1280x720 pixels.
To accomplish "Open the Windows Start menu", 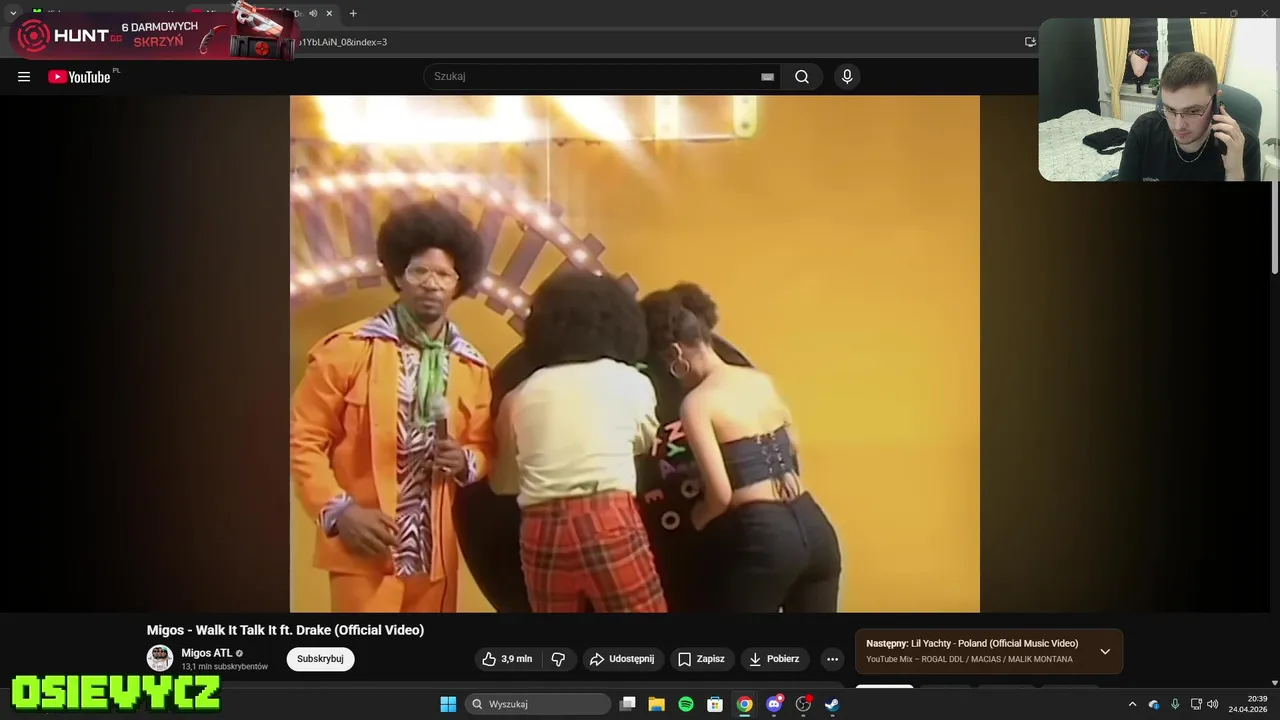I will click(448, 704).
